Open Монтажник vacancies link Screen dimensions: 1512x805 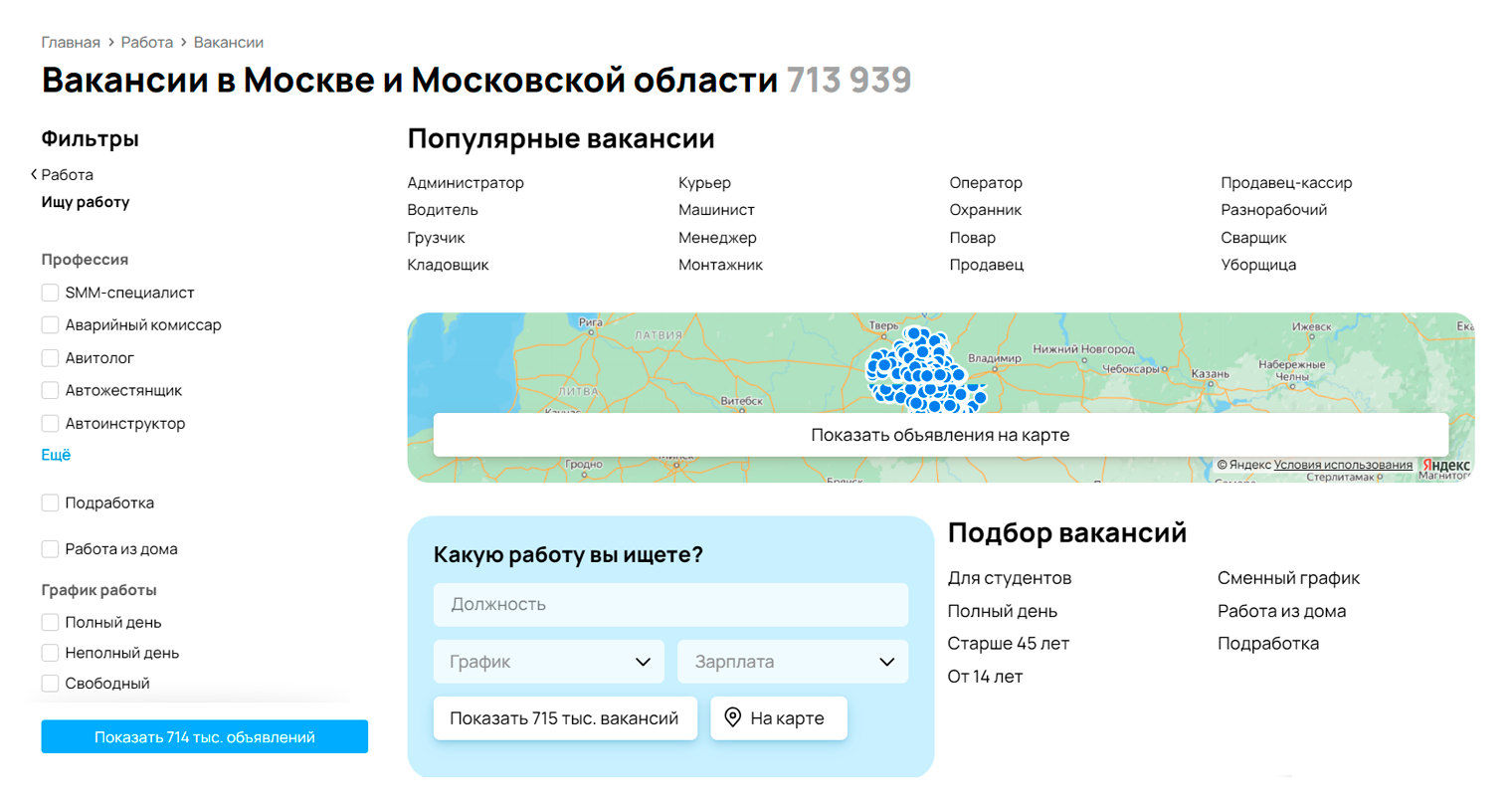(720, 265)
